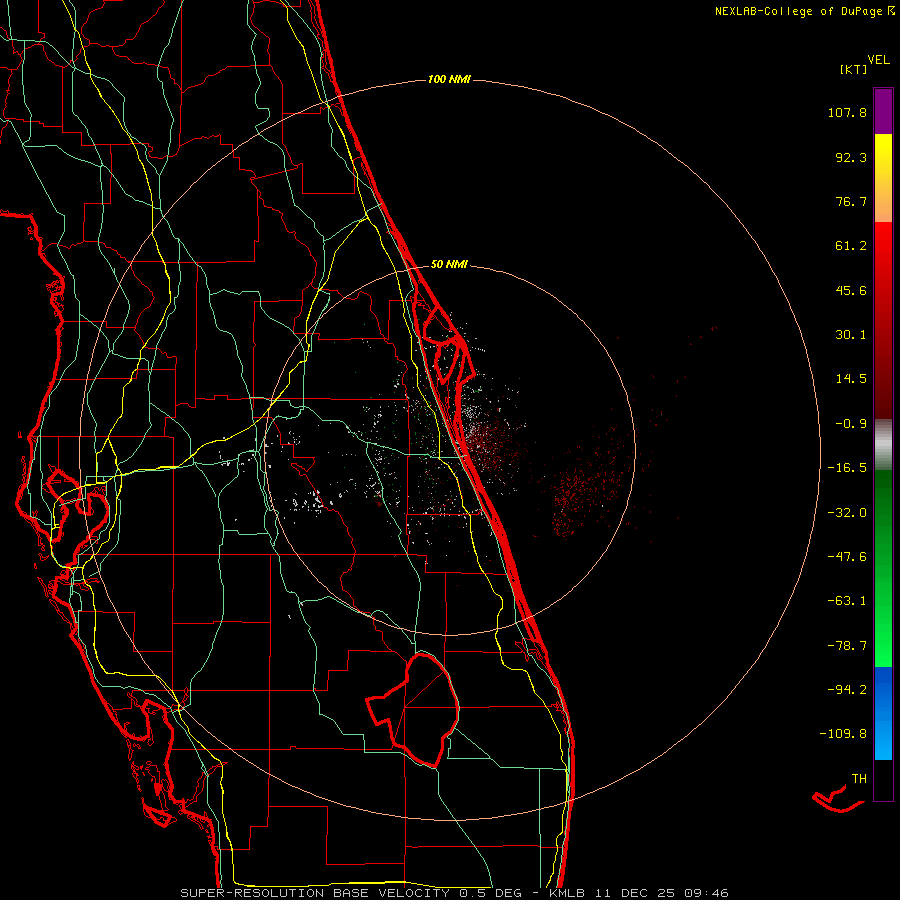Click the 14.5 velocity scale value
The image size is (900, 900).
(x=851, y=379)
